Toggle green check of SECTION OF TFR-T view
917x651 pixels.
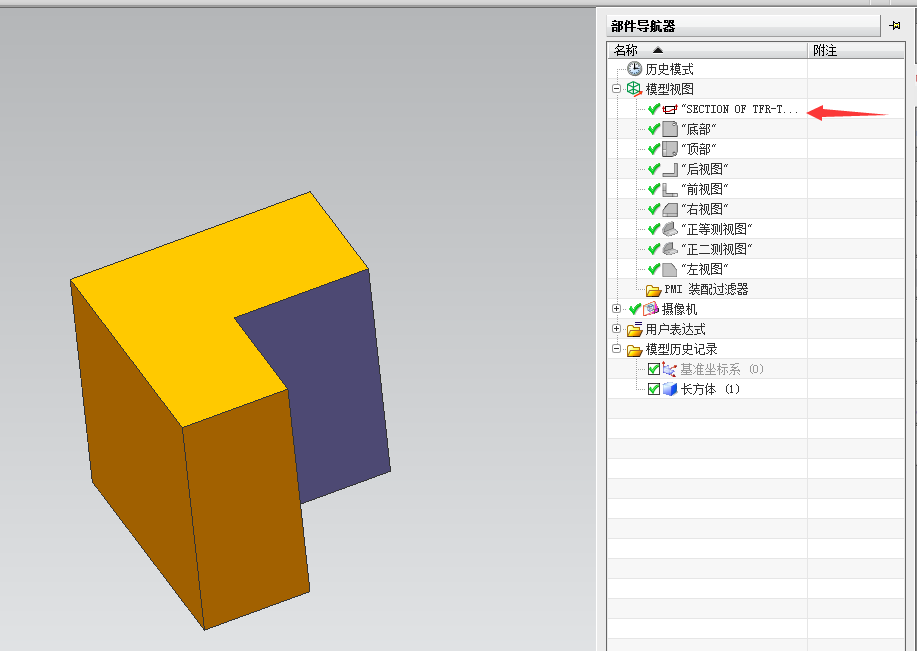(654, 109)
